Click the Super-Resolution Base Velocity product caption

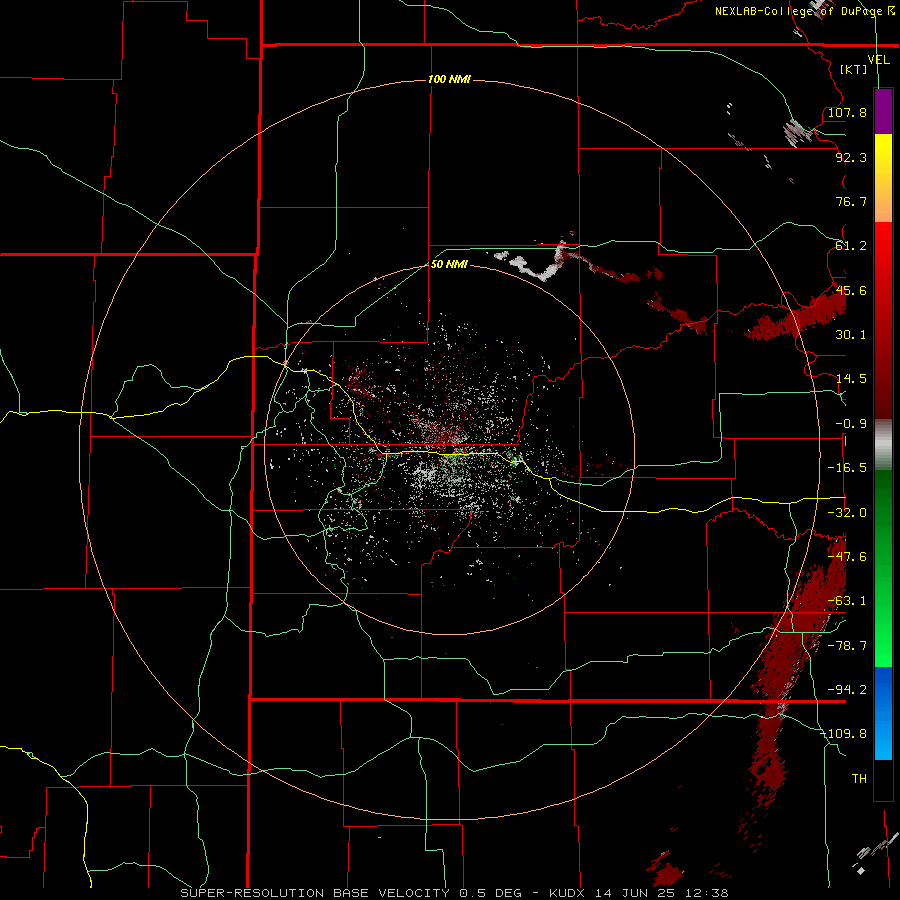[351, 893]
